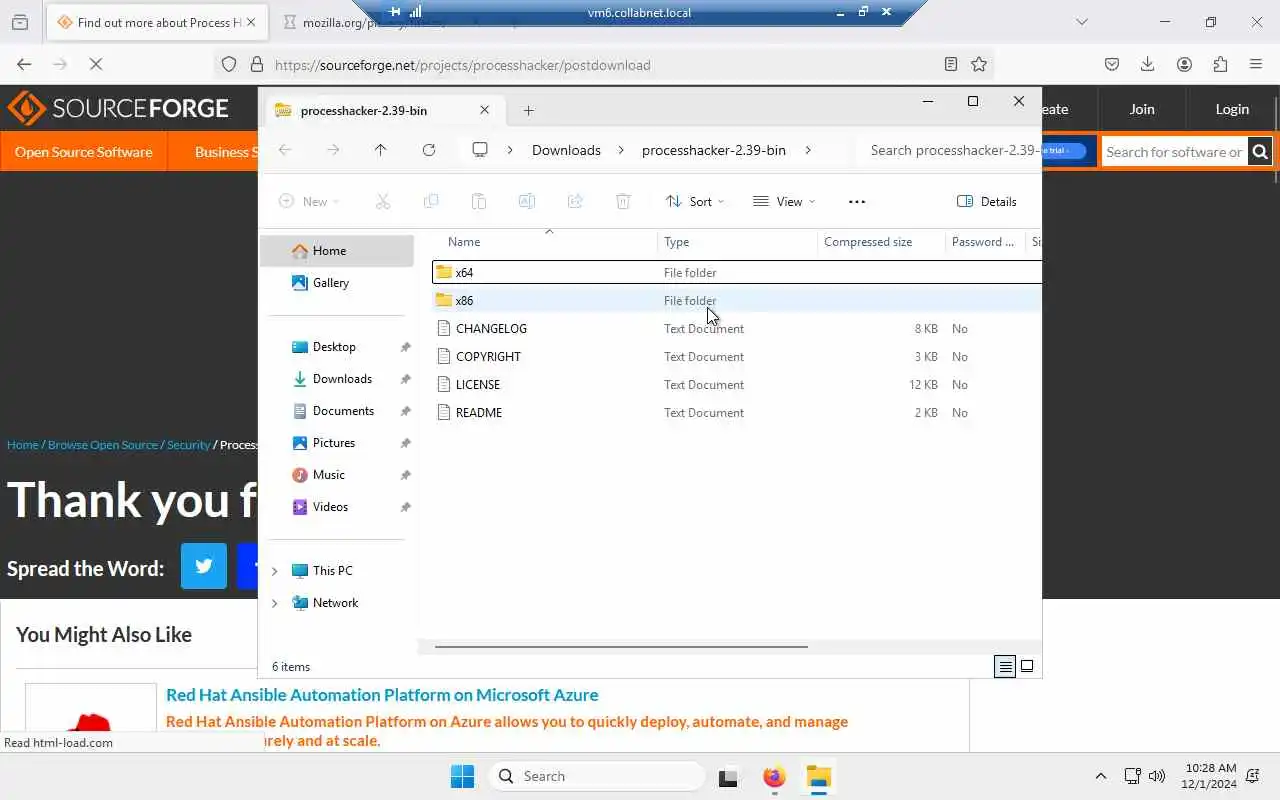The image size is (1280, 800).
Task: Expand the This PC tree node
Action: tap(275, 571)
